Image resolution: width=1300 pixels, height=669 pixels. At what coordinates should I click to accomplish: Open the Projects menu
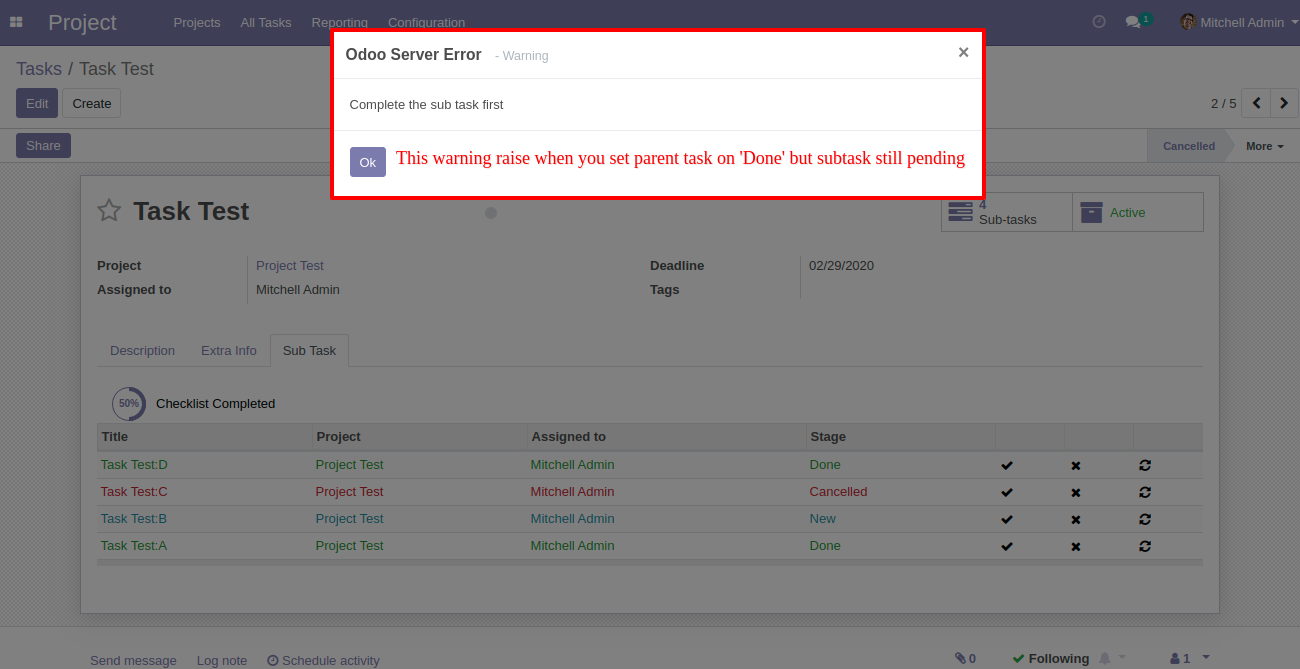(197, 22)
